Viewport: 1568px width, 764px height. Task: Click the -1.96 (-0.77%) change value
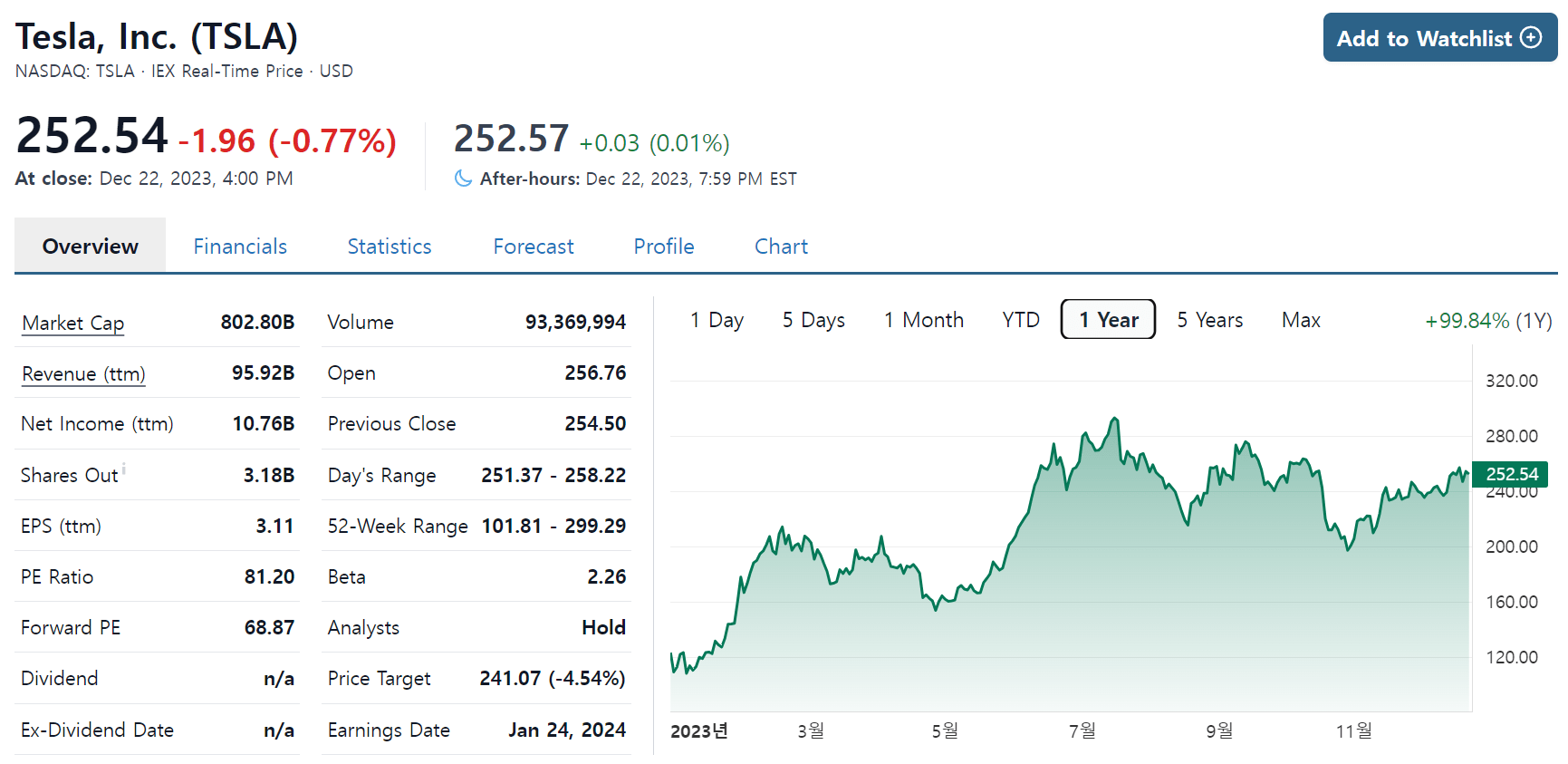pos(287,140)
